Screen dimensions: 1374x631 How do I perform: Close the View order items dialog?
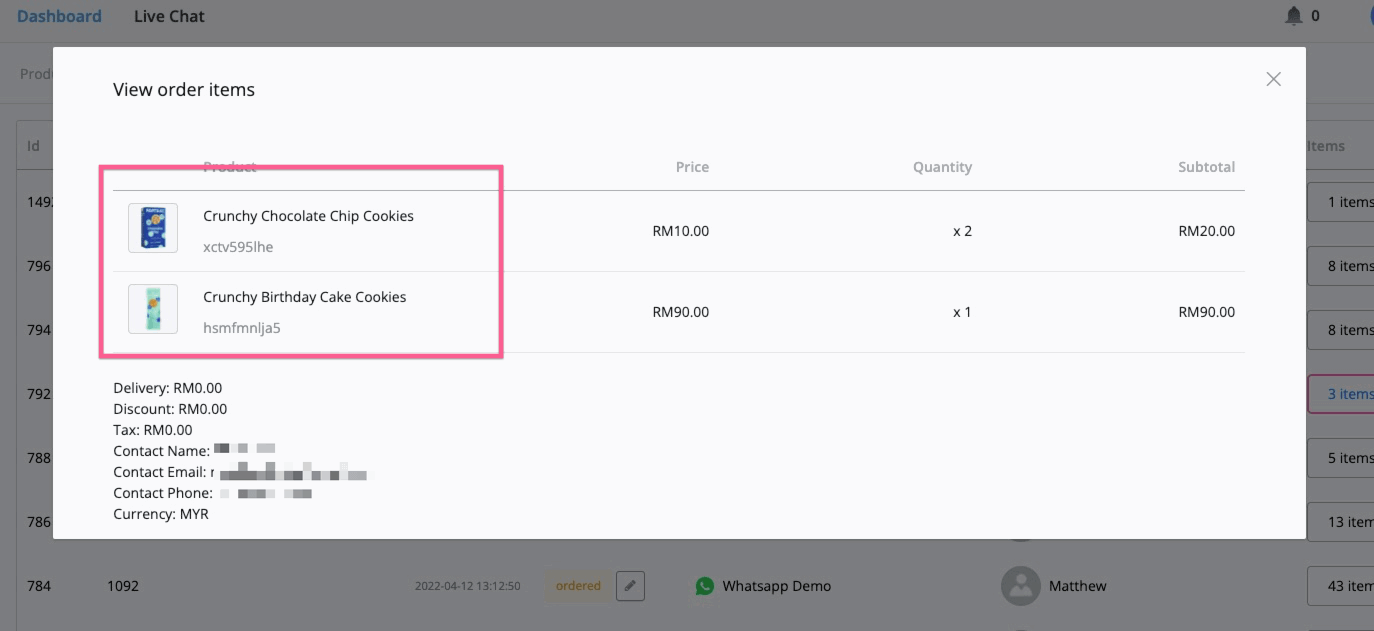[x=1273, y=79]
